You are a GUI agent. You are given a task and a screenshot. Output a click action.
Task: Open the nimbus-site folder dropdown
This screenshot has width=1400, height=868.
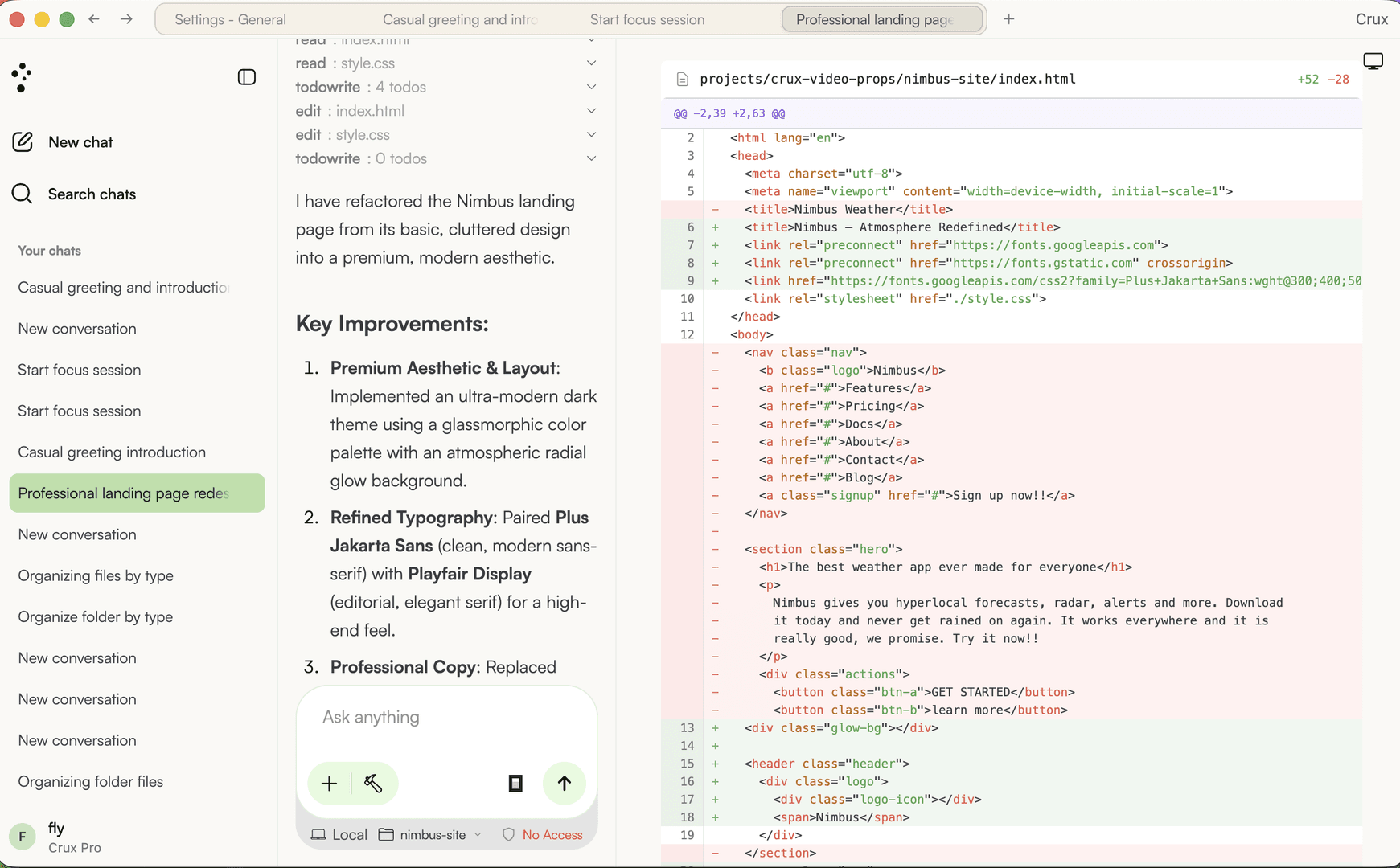pos(430,835)
